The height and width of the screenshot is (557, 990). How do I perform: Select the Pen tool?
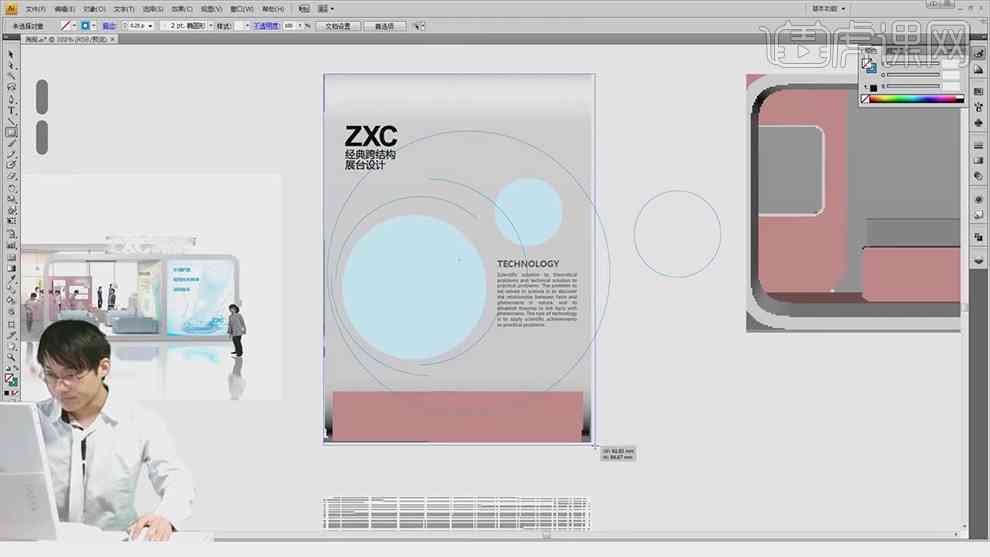(x=11, y=99)
